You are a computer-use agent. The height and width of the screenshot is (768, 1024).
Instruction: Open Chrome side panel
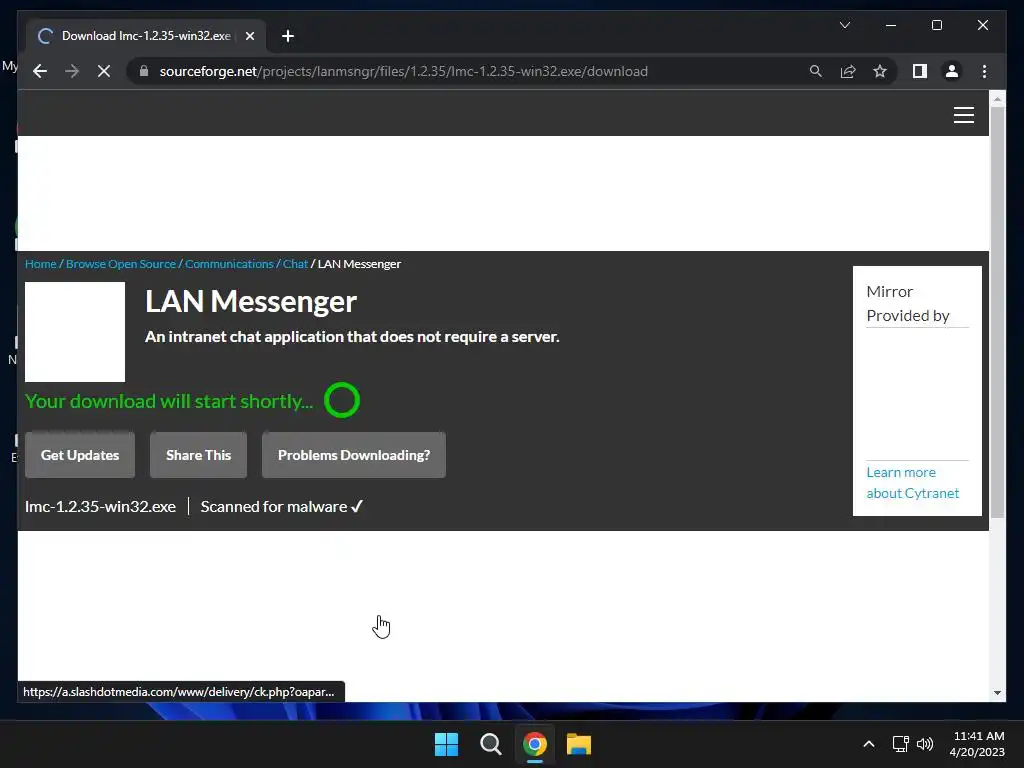[x=920, y=71]
